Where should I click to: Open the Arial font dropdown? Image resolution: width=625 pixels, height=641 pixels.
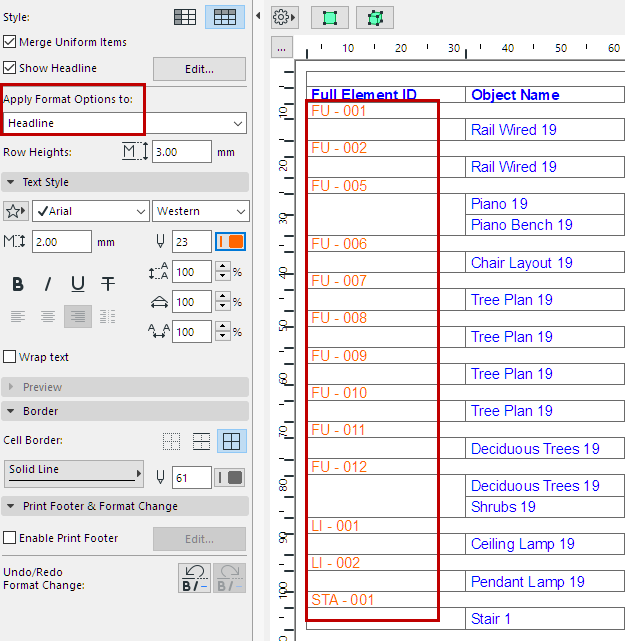pos(91,211)
